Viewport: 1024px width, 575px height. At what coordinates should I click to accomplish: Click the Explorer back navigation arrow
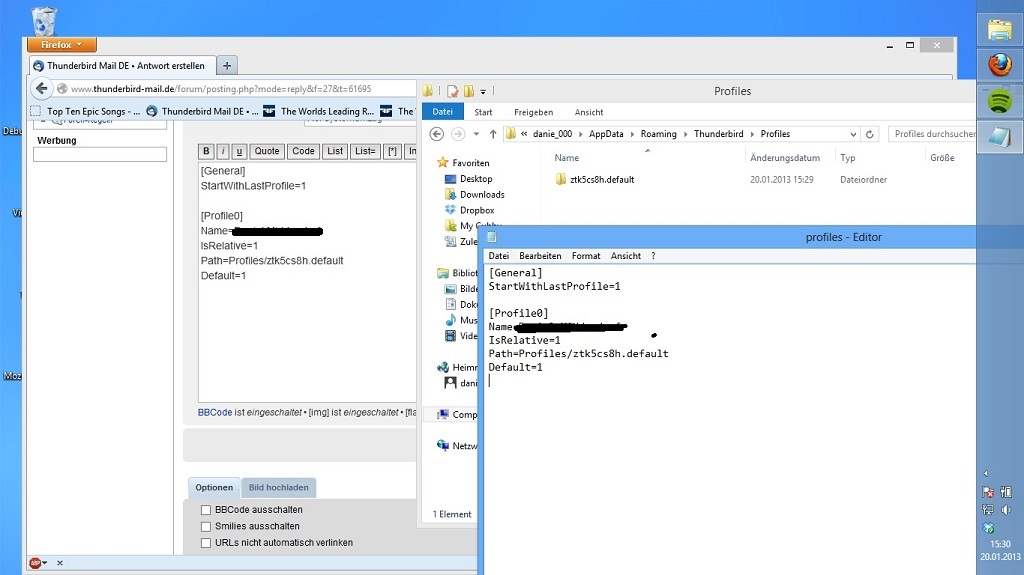point(437,134)
